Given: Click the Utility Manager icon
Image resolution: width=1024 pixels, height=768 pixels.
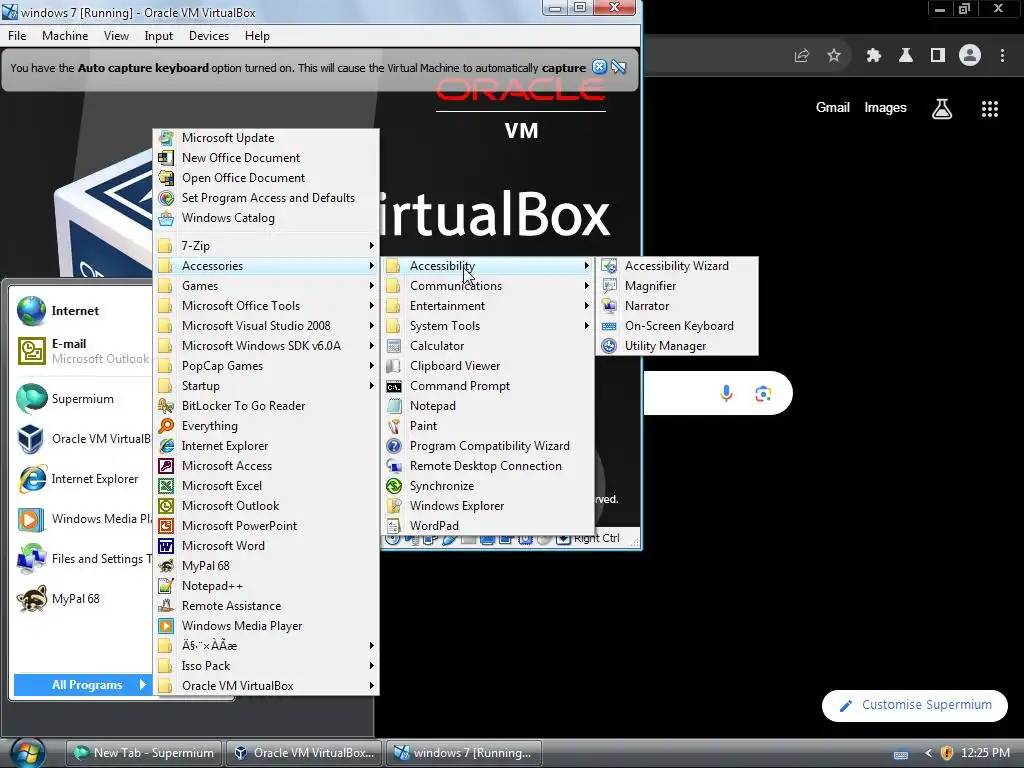Looking at the screenshot, I should [609, 346].
